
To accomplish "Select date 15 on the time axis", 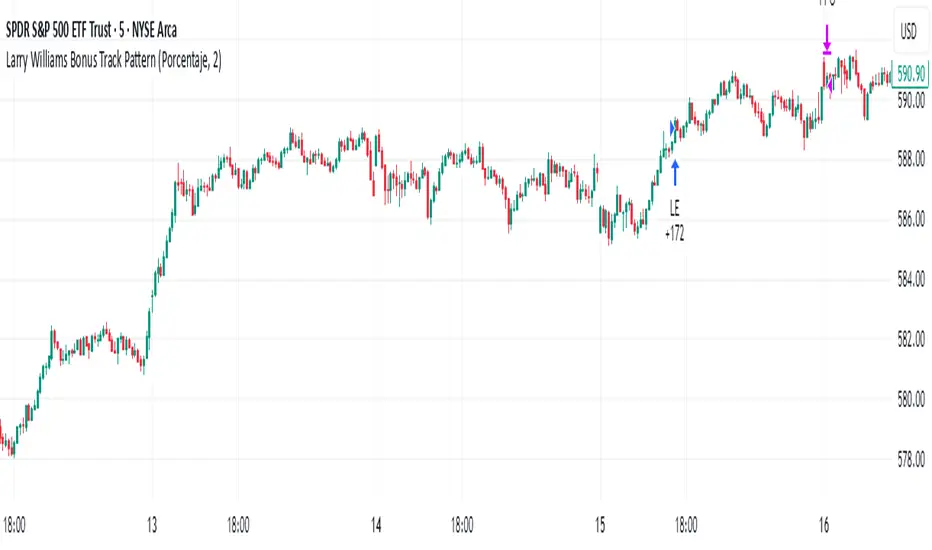I will [x=600, y=521].
